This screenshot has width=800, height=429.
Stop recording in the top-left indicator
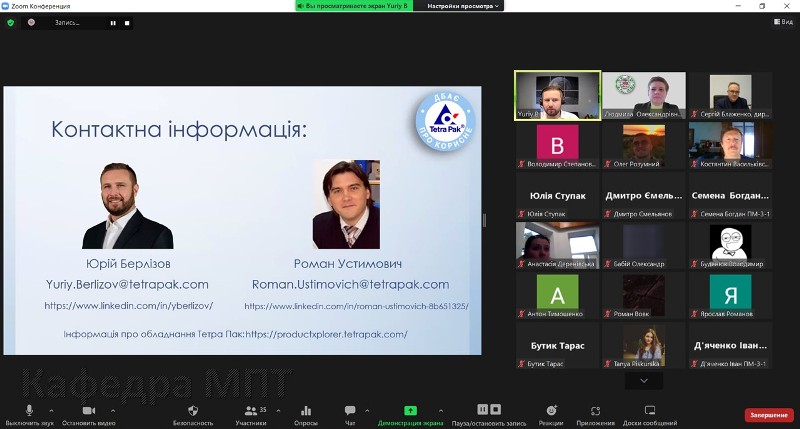pyautogui.click(x=127, y=23)
